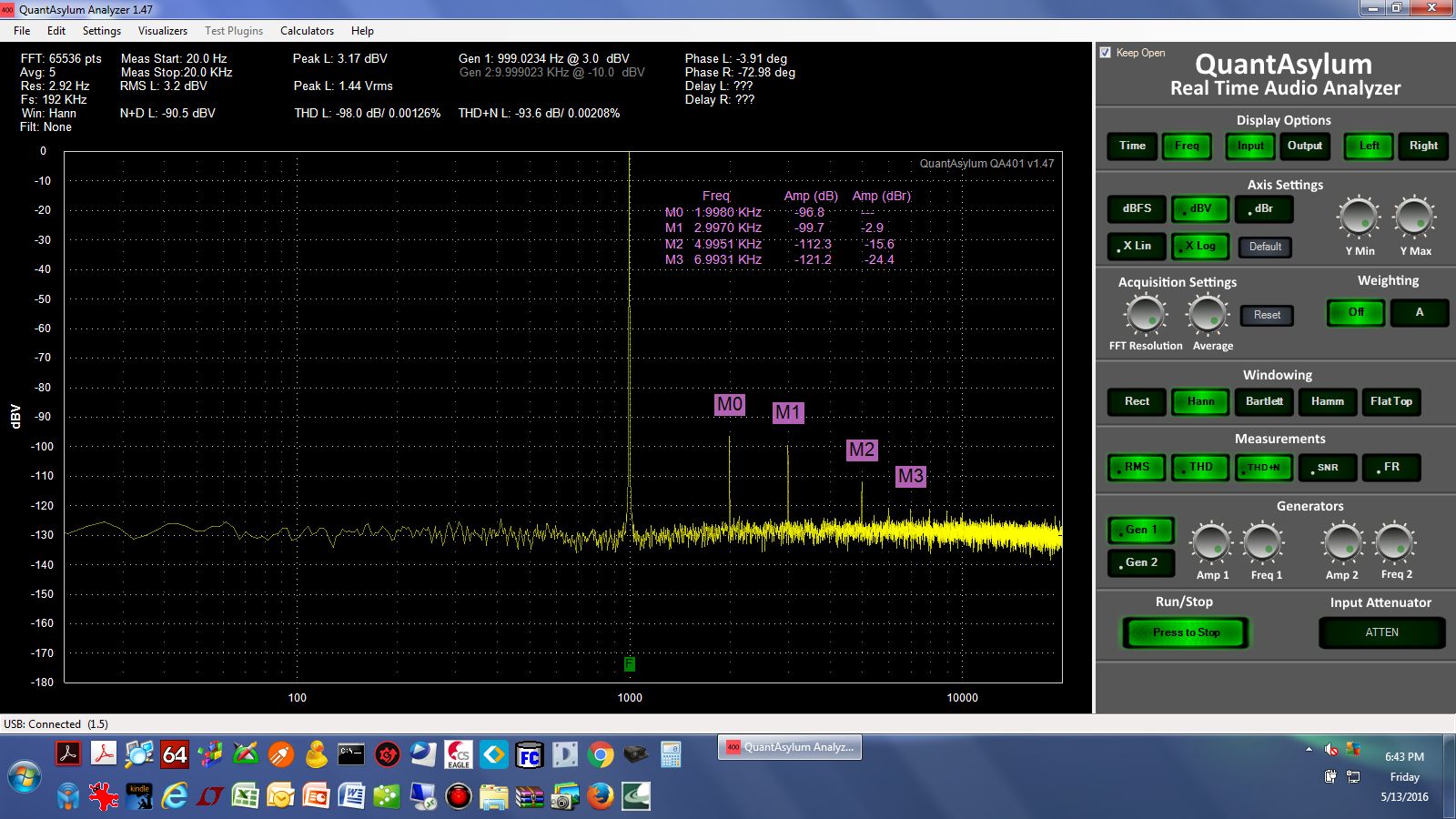Click the FFT Resolution knob
This screenshot has height=819, width=1456.
pyautogui.click(x=1145, y=315)
